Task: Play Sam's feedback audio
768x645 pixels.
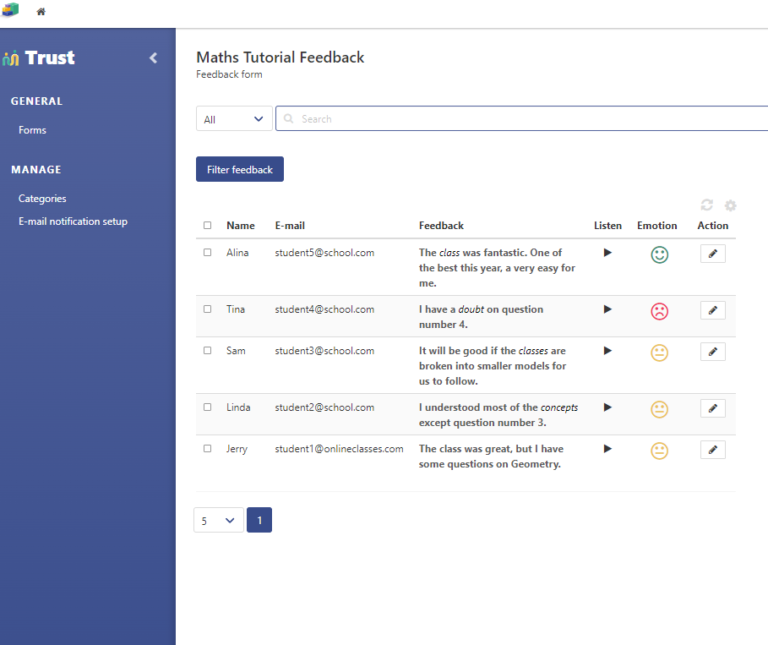Action: 607,351
